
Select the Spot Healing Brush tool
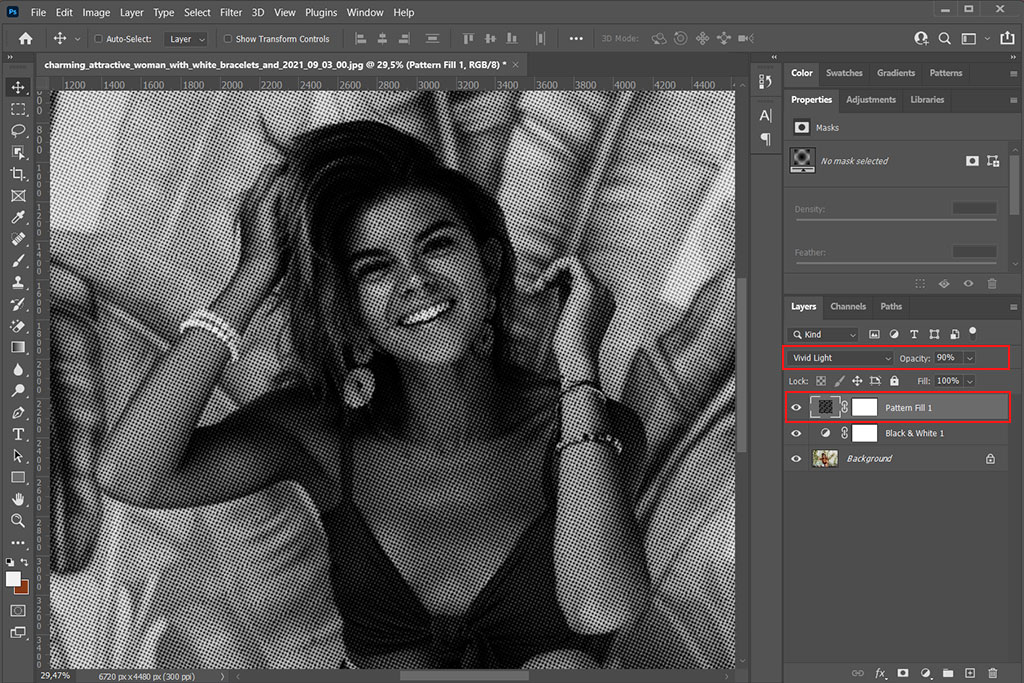(18, 238)
